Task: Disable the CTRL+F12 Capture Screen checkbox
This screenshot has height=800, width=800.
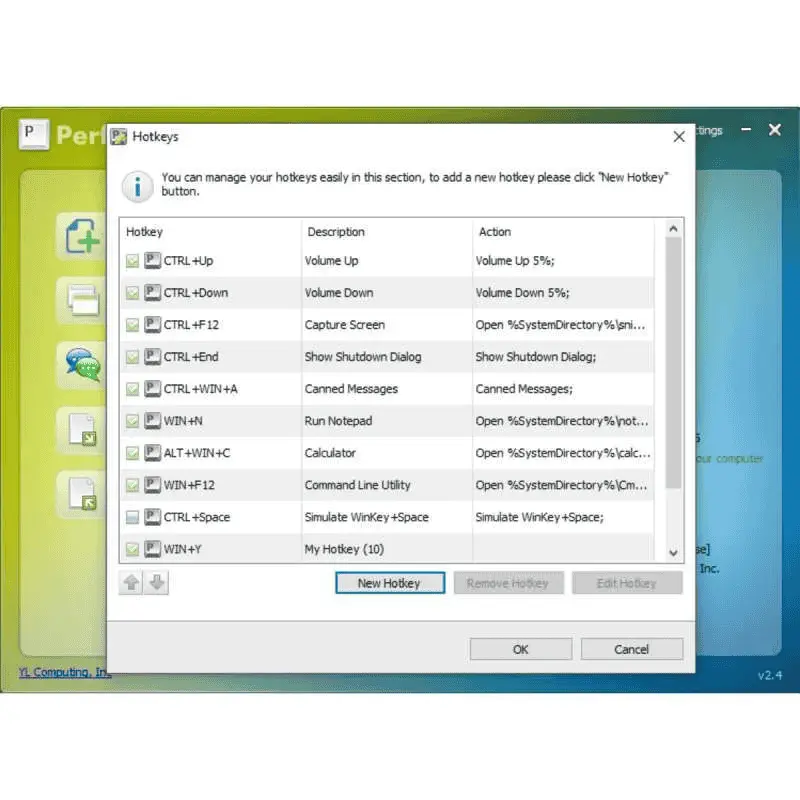Action: click(132, 325)
